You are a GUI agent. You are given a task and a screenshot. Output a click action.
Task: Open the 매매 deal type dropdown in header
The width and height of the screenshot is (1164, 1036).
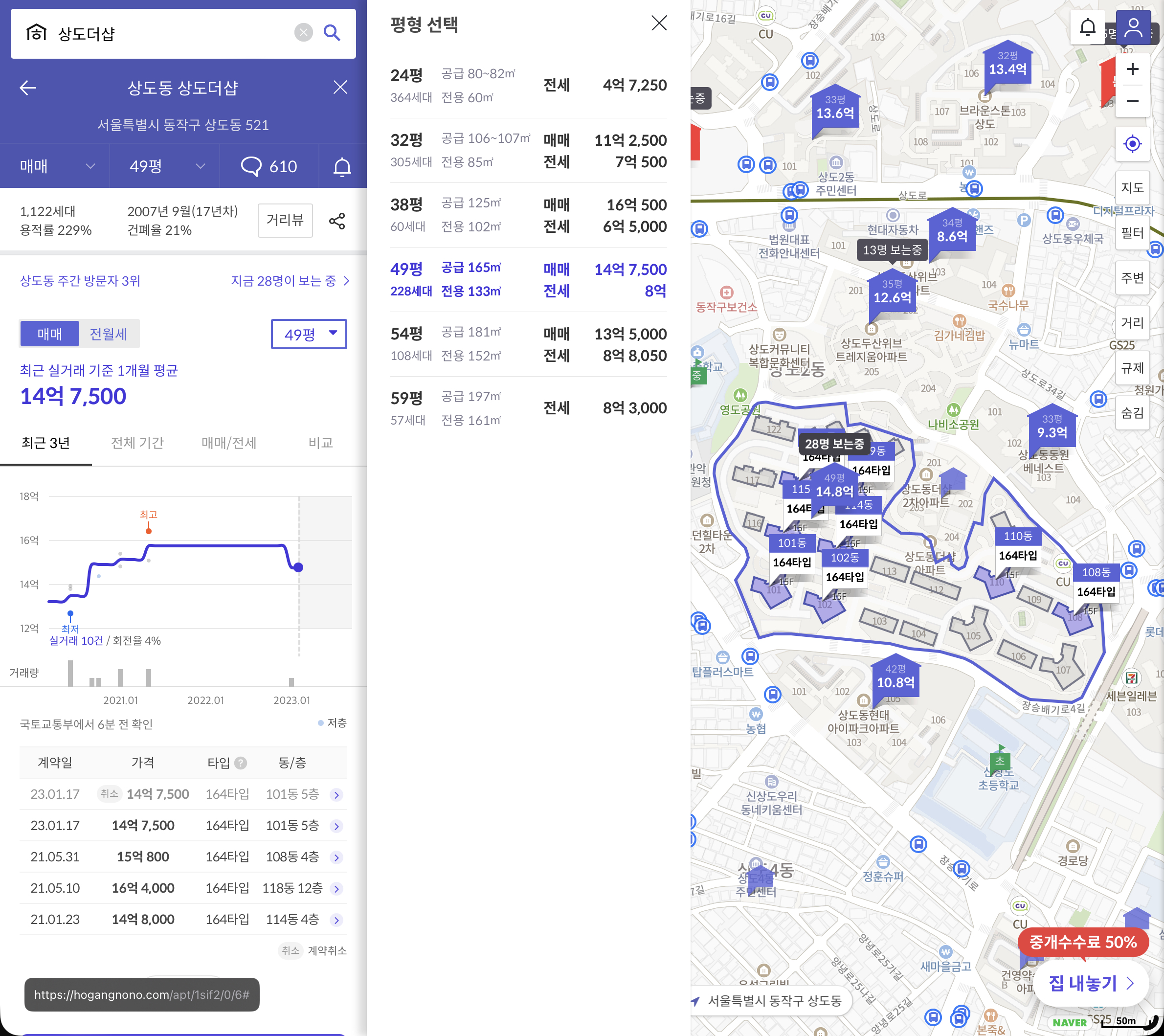[x=55, y=166]
